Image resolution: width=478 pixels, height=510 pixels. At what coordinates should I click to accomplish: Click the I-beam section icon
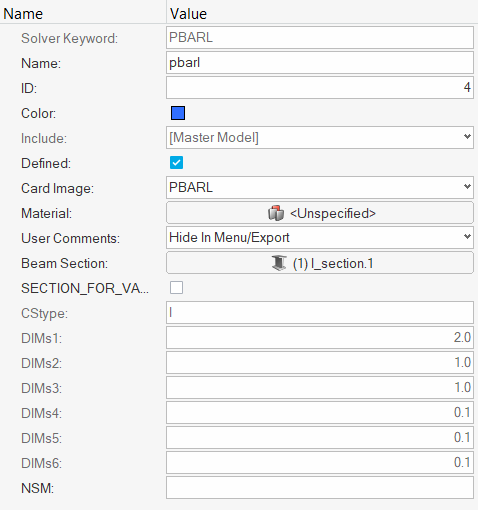(x=279, y=263)
